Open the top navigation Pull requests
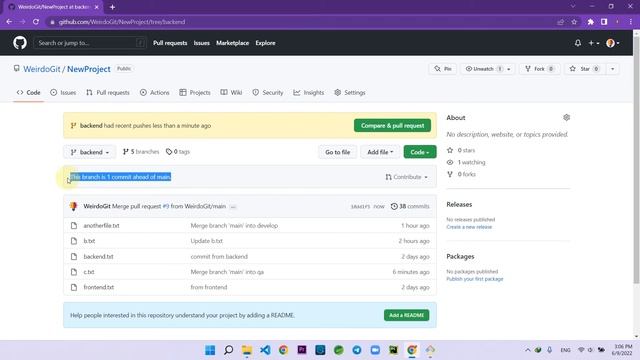 tap(170, 43)
